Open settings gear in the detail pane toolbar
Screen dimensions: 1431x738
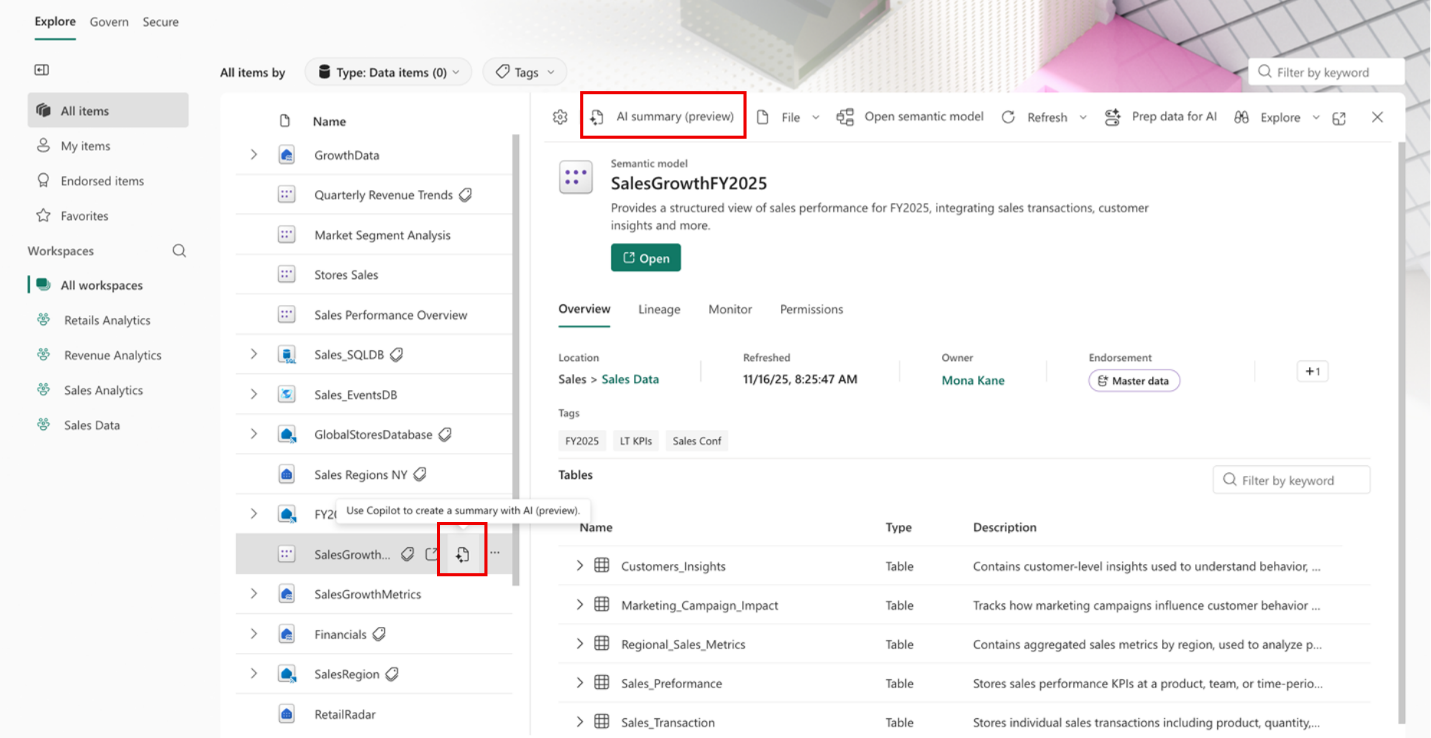click(559, 116)
